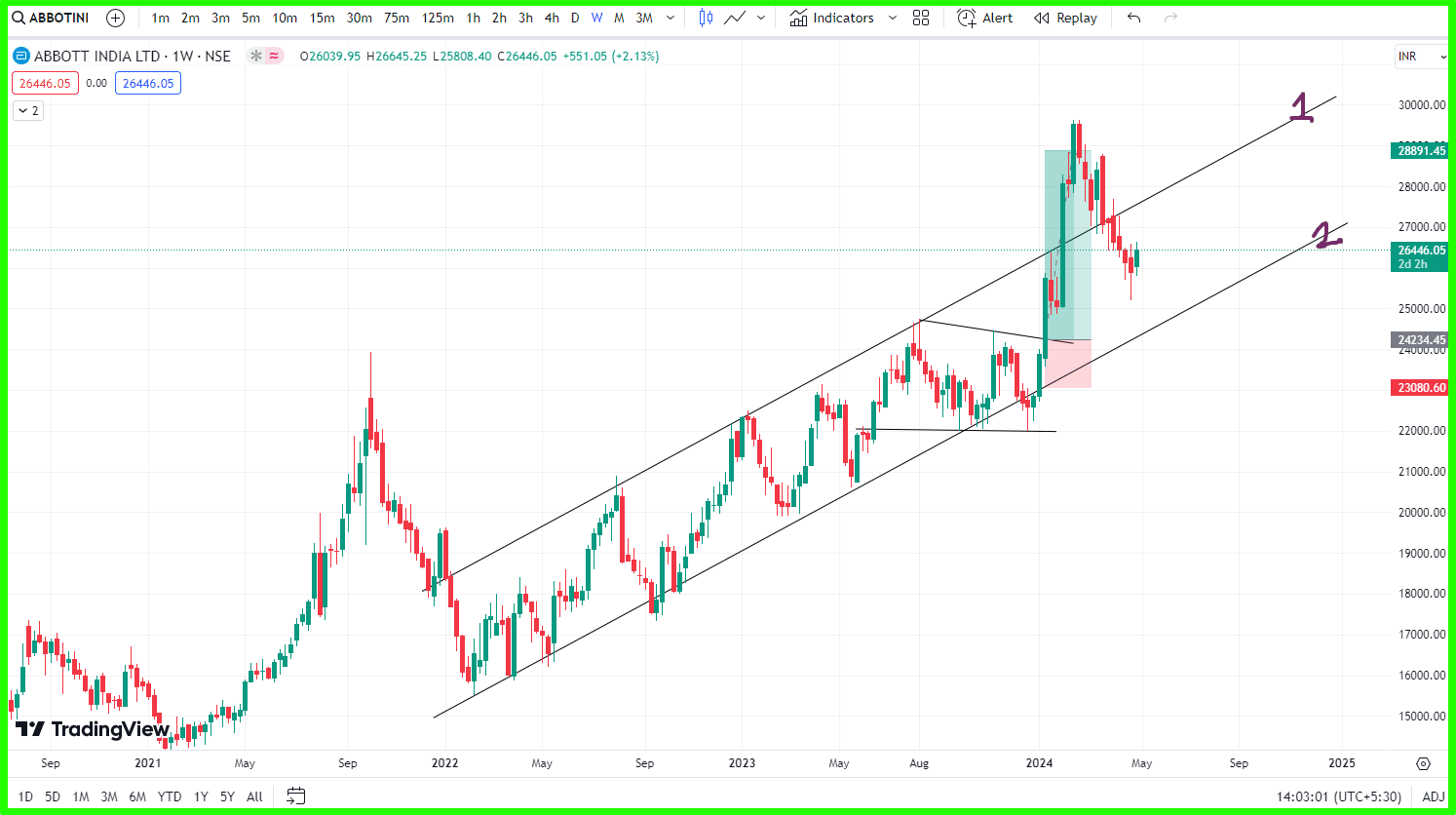Open indicator templates grid icon
Viewport: 1456px width, 815px height.
point(921,18)
